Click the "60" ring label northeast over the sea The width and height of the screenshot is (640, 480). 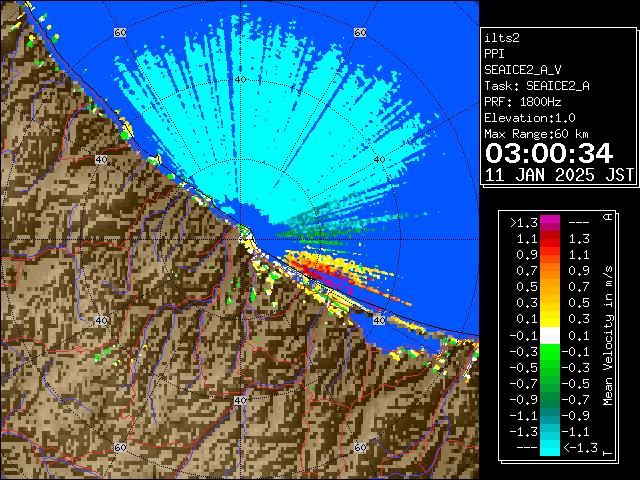click(x=360, y=32)
